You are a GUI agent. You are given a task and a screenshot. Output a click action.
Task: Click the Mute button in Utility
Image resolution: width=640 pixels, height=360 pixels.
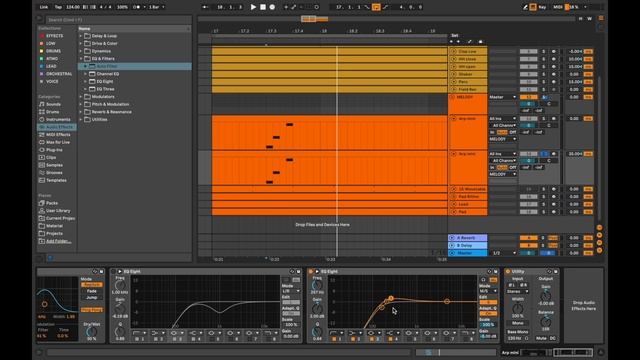point(541,338)
